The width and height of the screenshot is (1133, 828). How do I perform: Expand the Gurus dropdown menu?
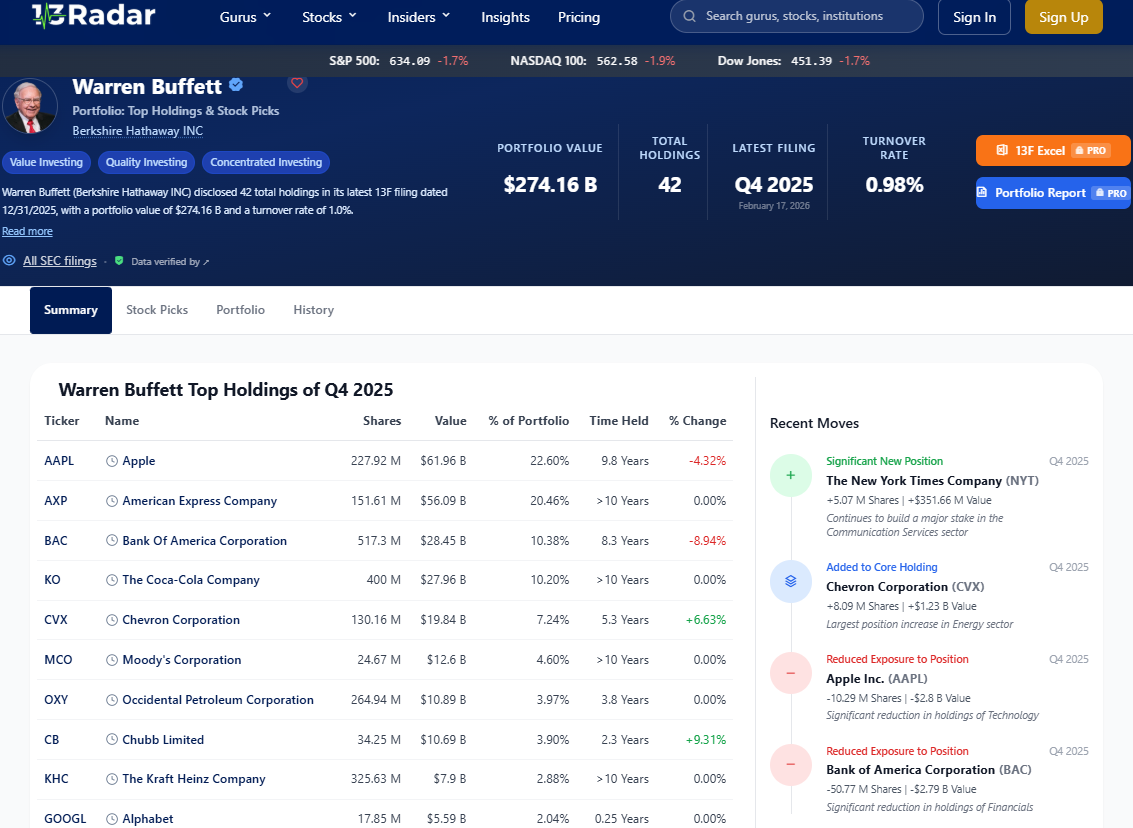tap(246, 17)
